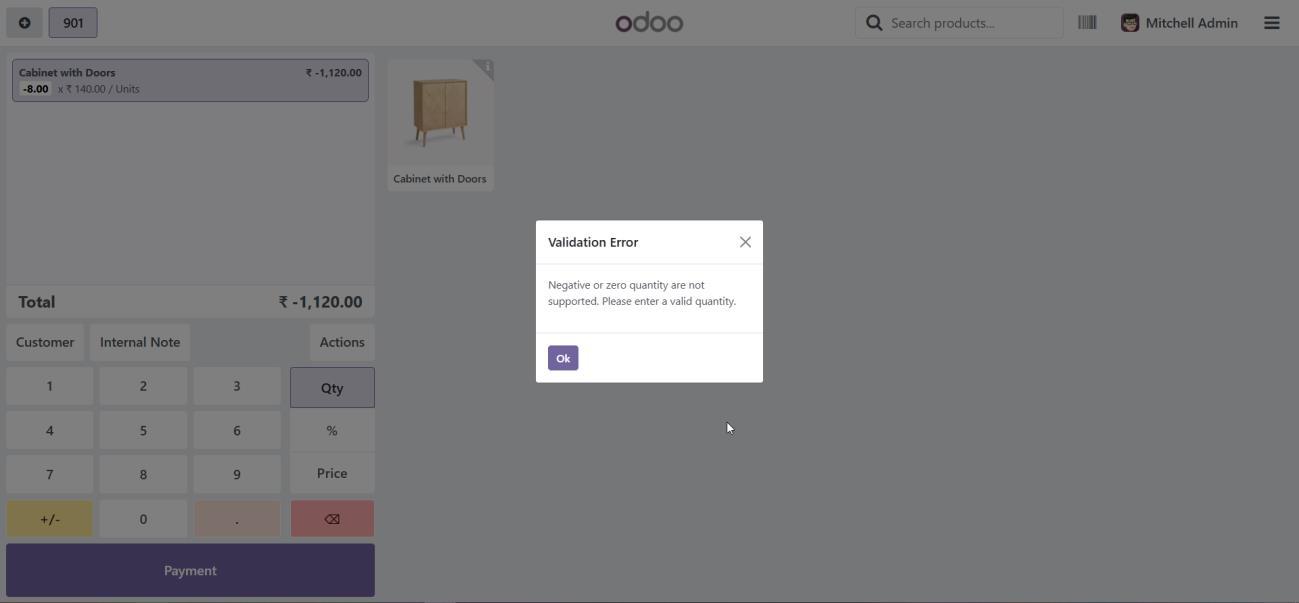1299x603 pixels.
Task: Open the Customer selector
Action: [45, 342]
